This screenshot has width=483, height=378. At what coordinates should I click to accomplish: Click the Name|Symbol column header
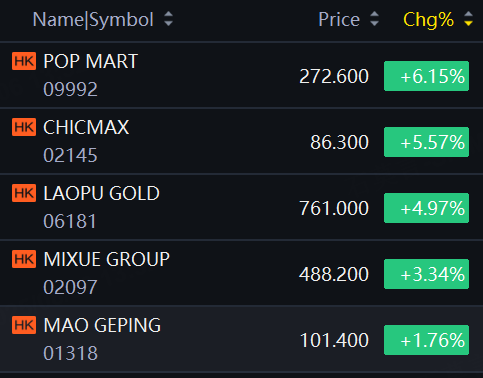[93, 20]
